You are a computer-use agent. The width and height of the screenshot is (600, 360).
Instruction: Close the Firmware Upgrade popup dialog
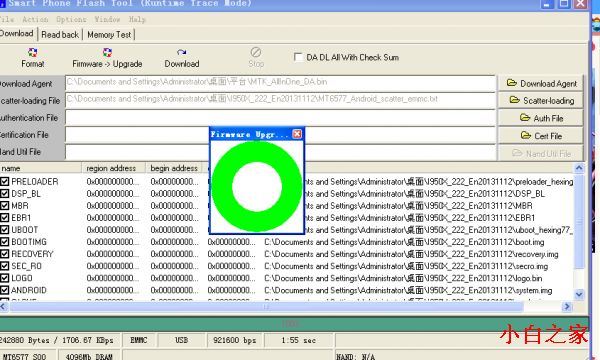297,134
